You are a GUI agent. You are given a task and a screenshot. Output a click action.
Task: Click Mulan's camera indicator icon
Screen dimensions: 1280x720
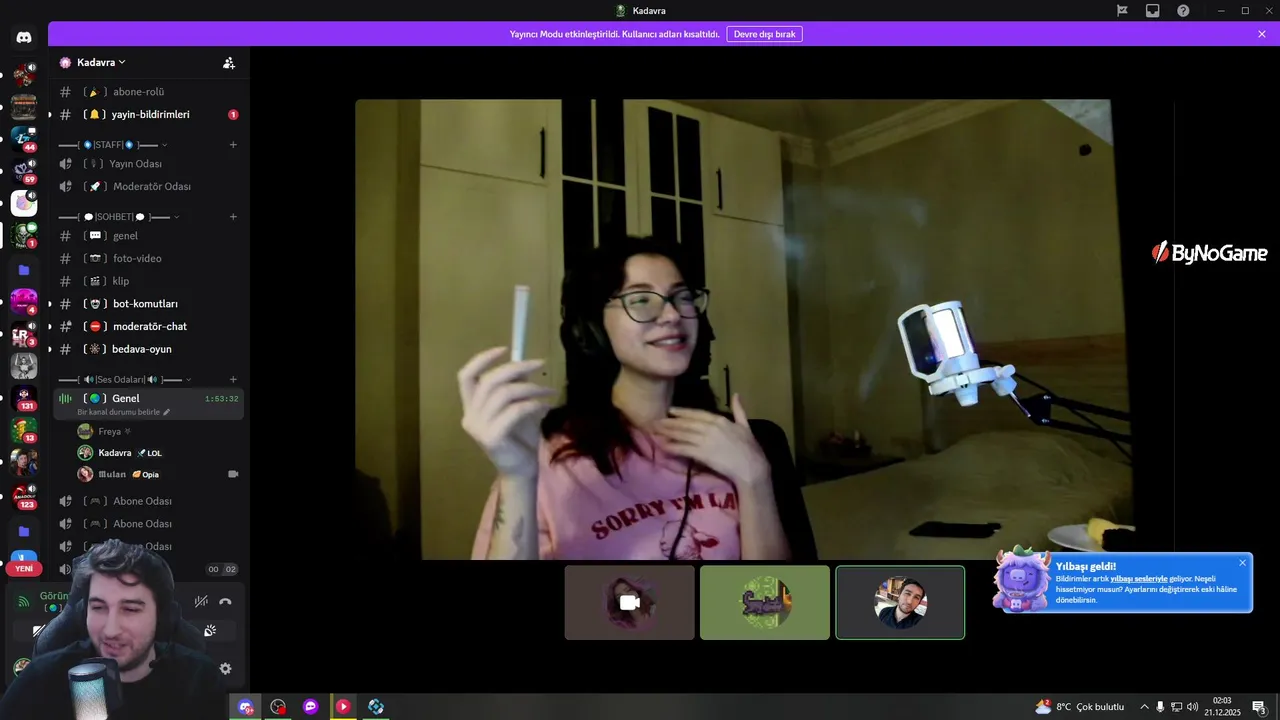[233, 474]
